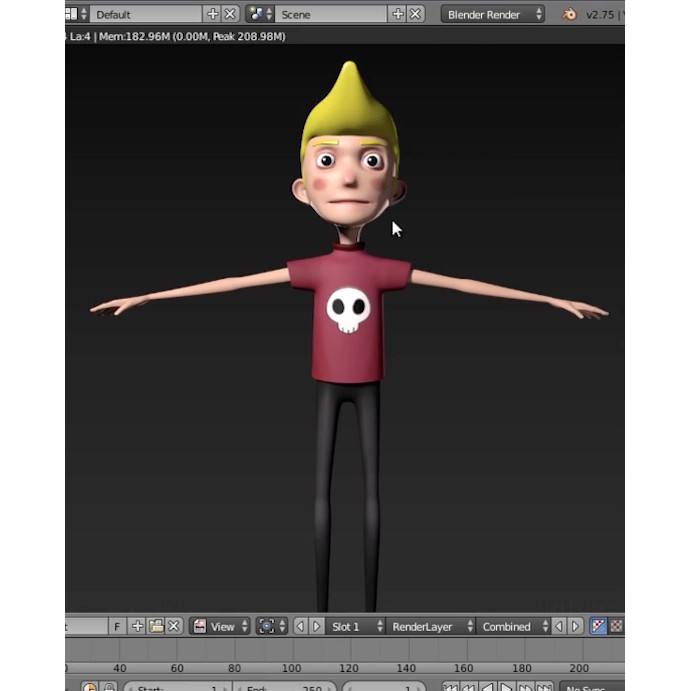Toggle color and alpha channel display

pyautogui.click(x=599, y=626)
